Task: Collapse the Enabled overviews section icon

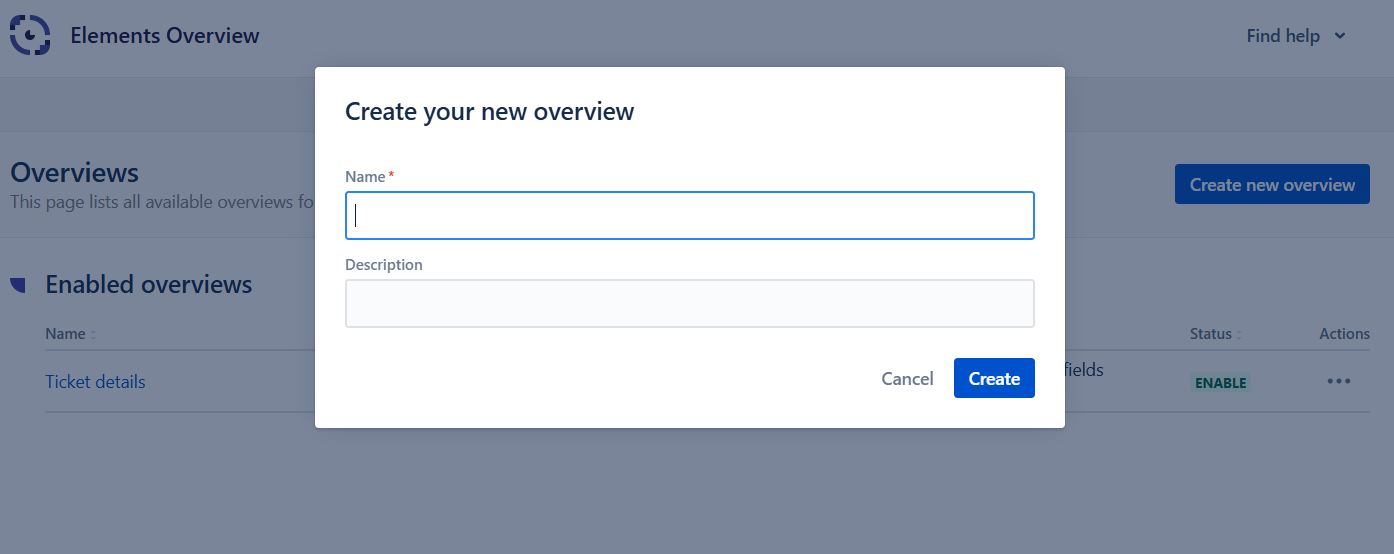Action: tap(18, 285)
